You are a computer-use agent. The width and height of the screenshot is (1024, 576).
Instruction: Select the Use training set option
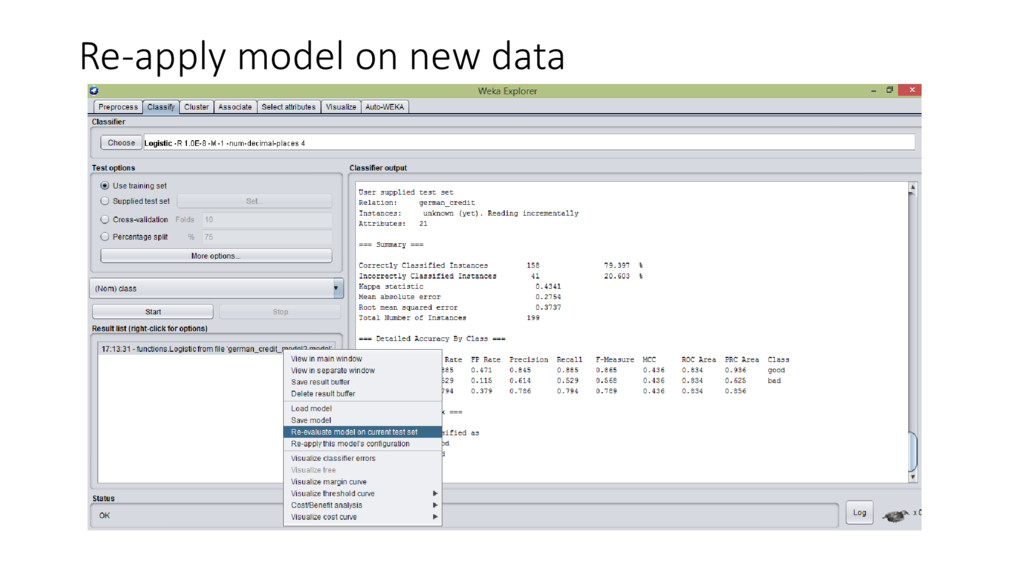(106, 186)
